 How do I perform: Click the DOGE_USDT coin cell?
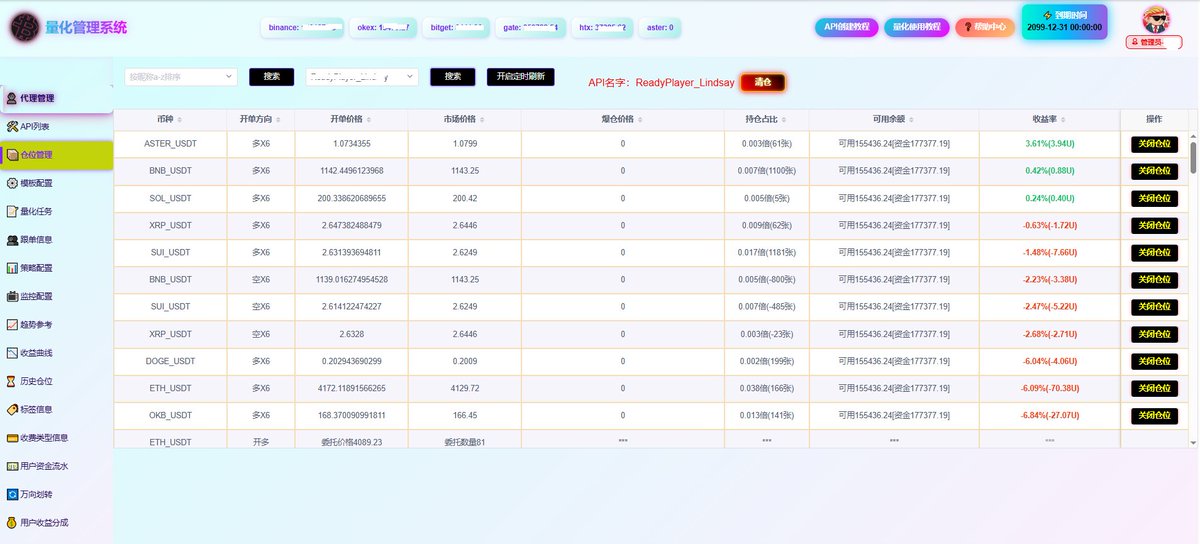tap(171, 361)
